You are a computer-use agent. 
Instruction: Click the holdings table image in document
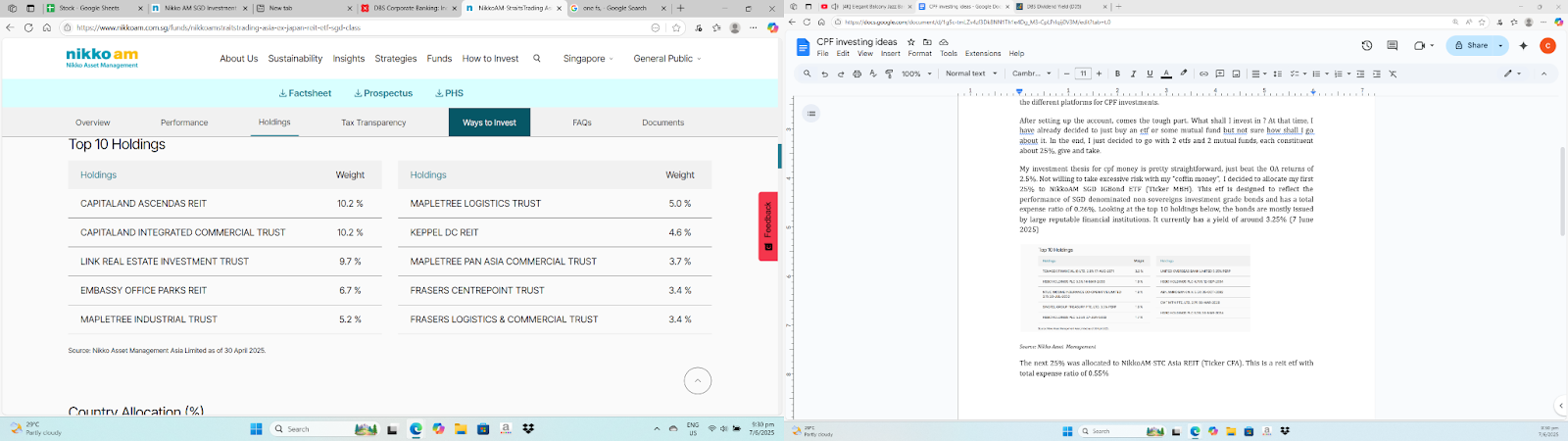(x=1135, y=288)
